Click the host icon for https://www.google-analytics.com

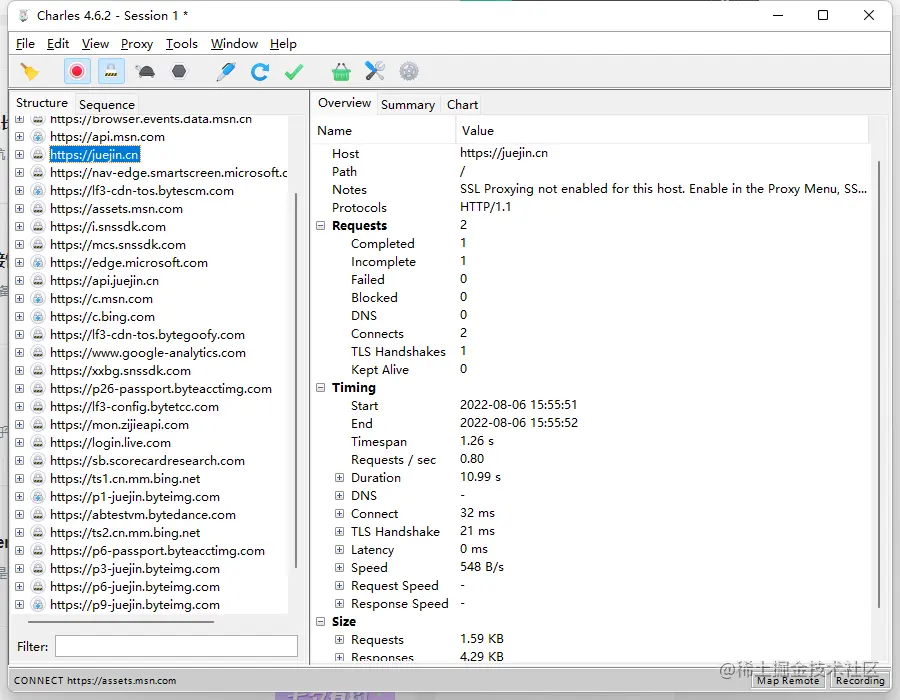coord(38,352)
